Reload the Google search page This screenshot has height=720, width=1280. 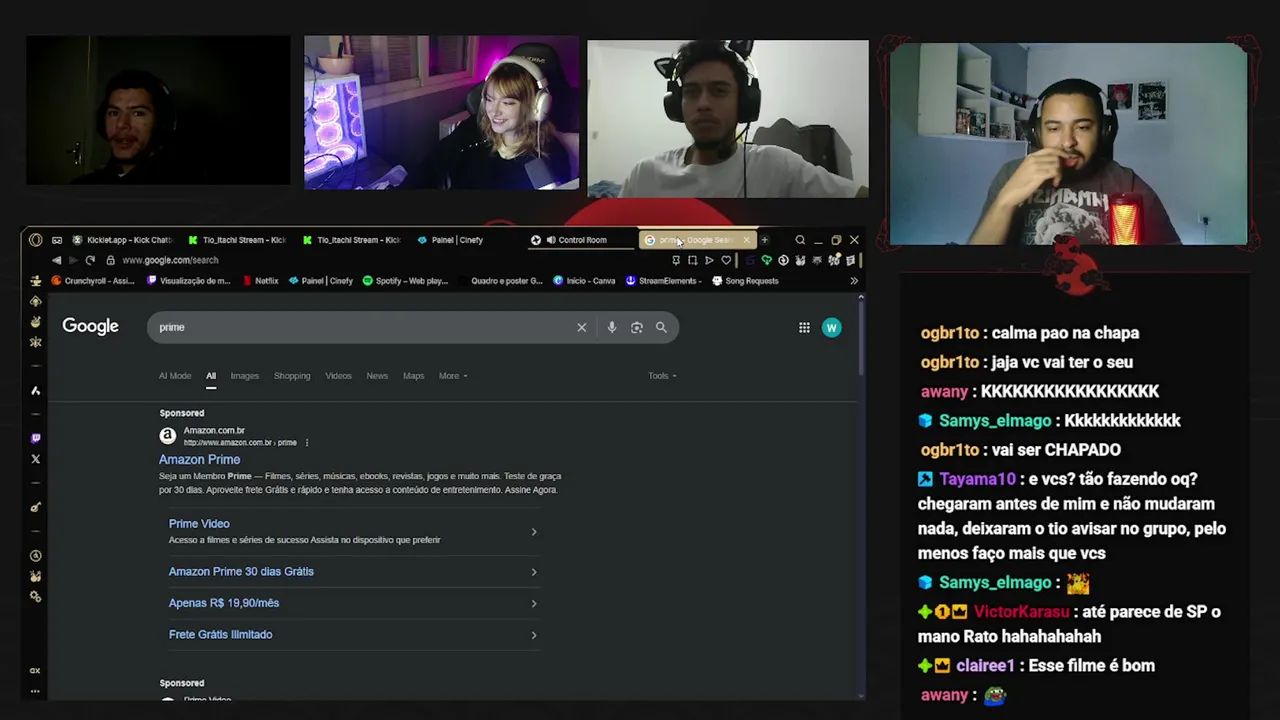pyautogui.click(x=90, y=260)
